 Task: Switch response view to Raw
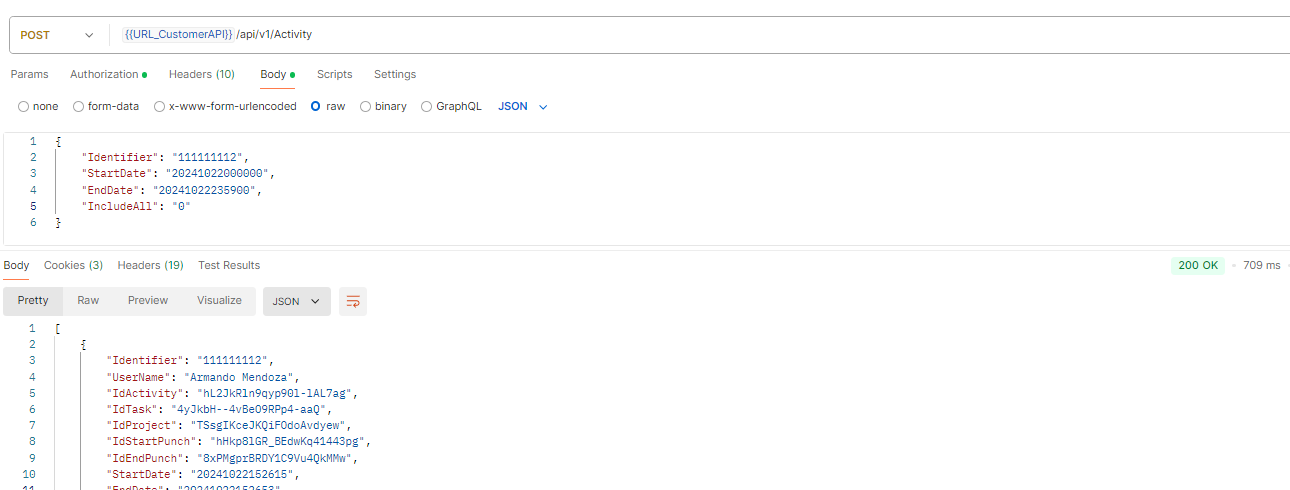(88, 300)
